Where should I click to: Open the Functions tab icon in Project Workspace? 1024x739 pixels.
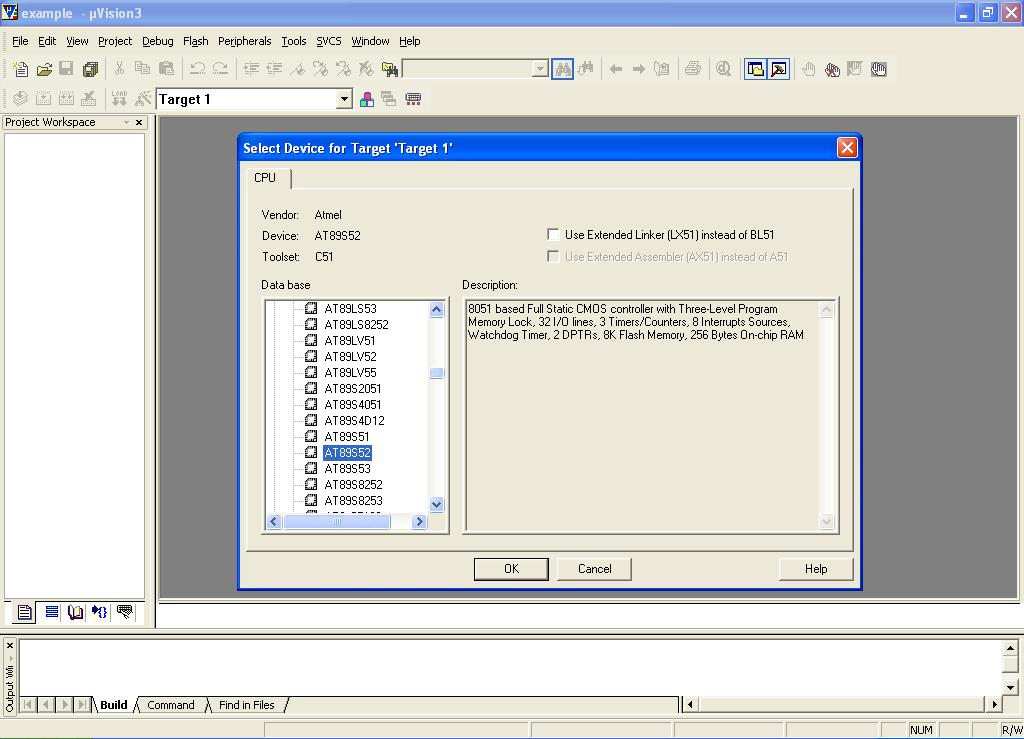click(99, 612)
